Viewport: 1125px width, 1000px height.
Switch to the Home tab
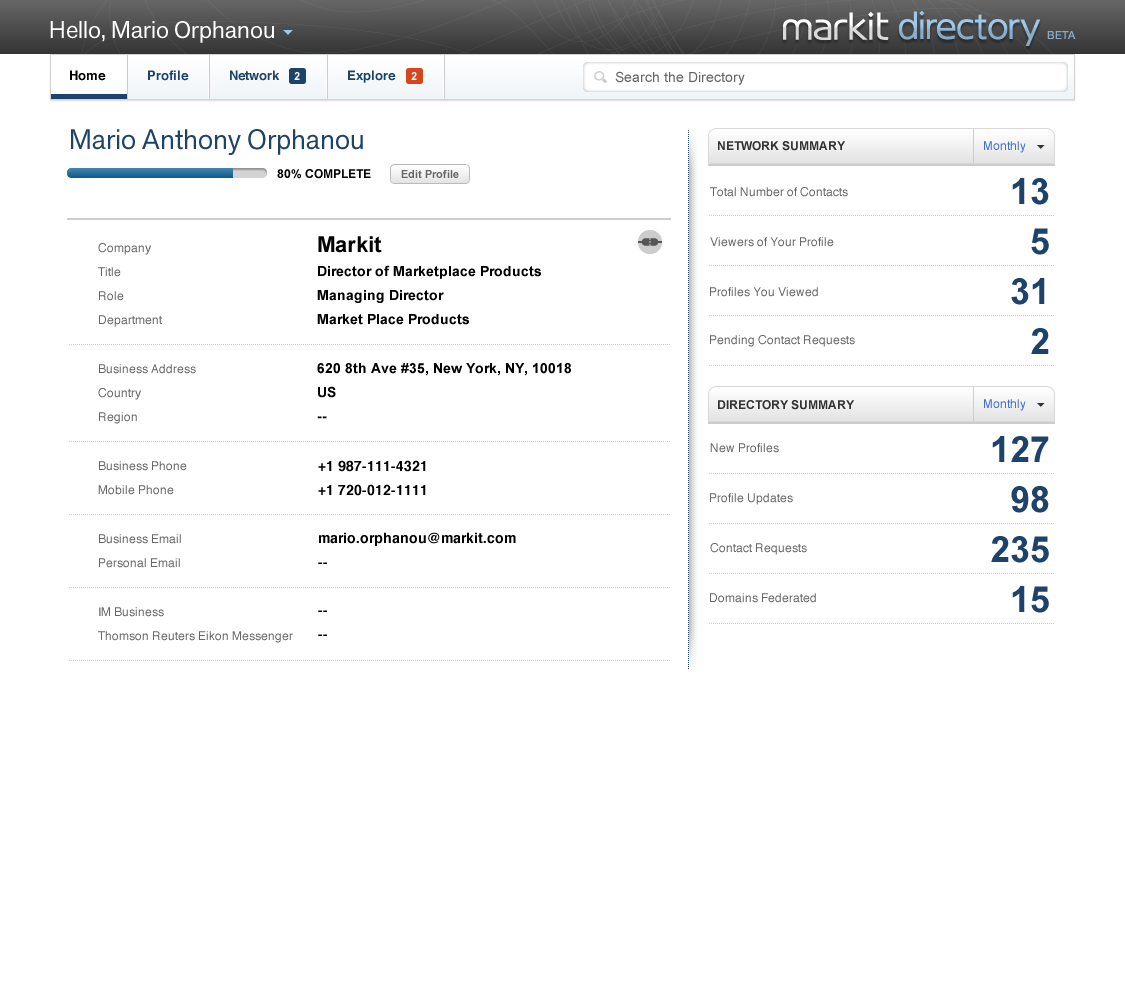tap(88, 76)
